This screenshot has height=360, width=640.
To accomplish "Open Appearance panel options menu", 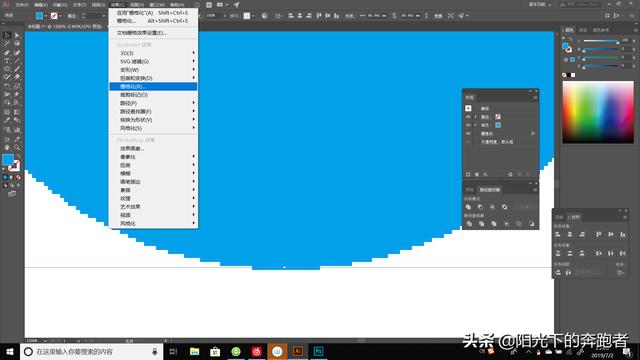I will coord(535,98).
